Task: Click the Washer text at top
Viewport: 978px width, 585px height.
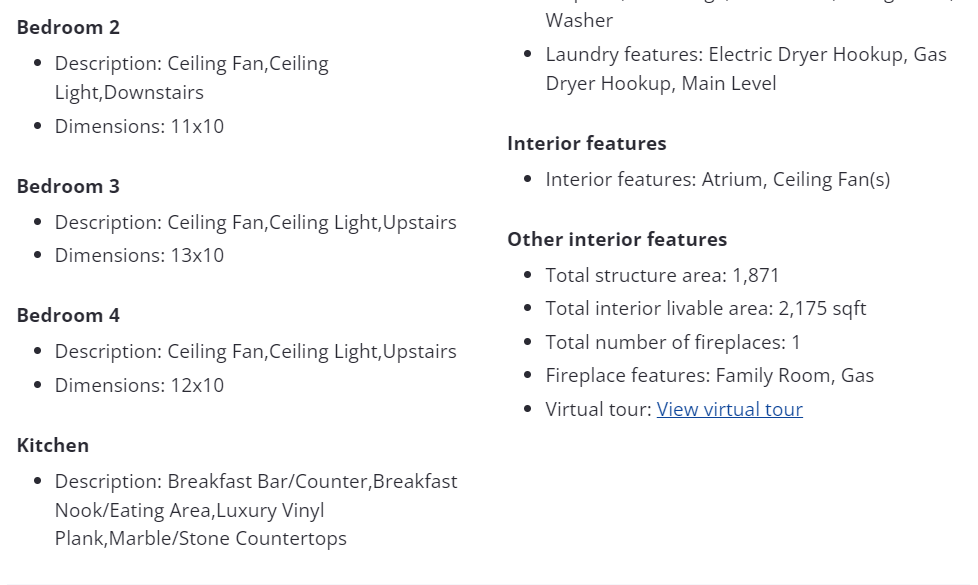Action: (x=579, y=20)
